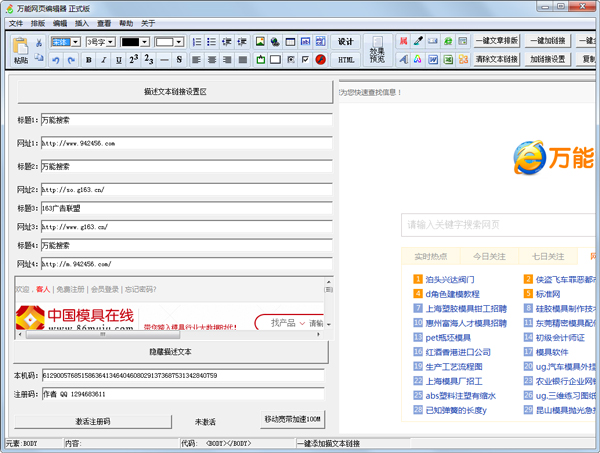600x453 pixels.
Task: Click the first indent icon after the bulleted list
Action: [227, 42]
